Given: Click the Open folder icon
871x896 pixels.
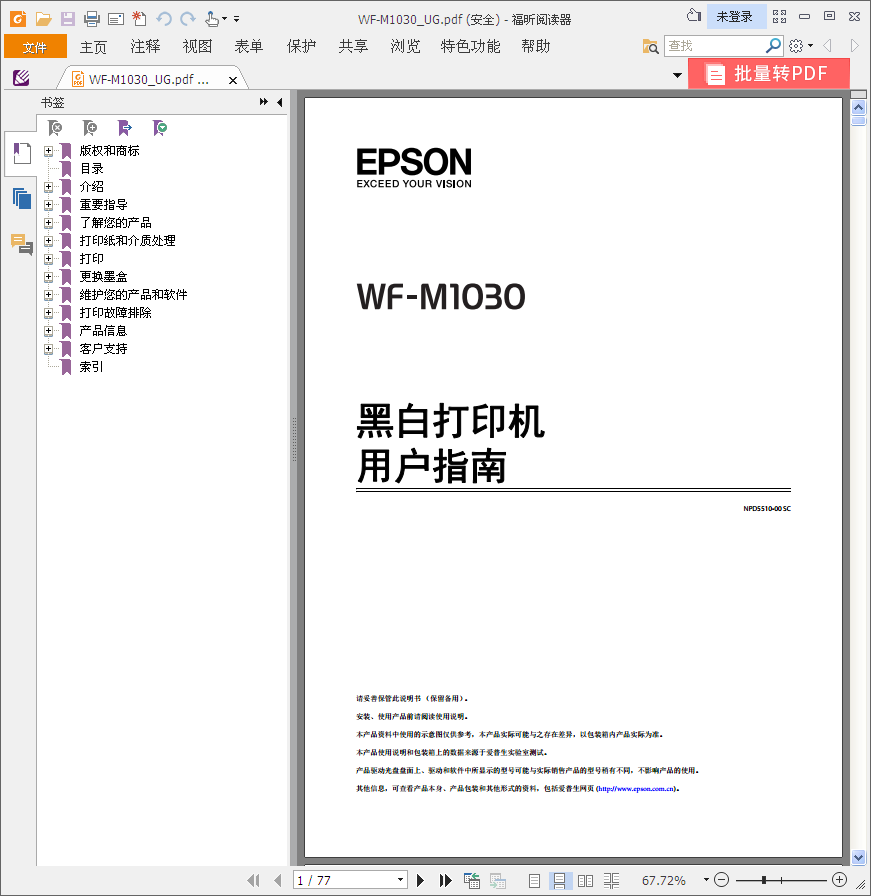Looking at the screenshot, I should 43,19.
